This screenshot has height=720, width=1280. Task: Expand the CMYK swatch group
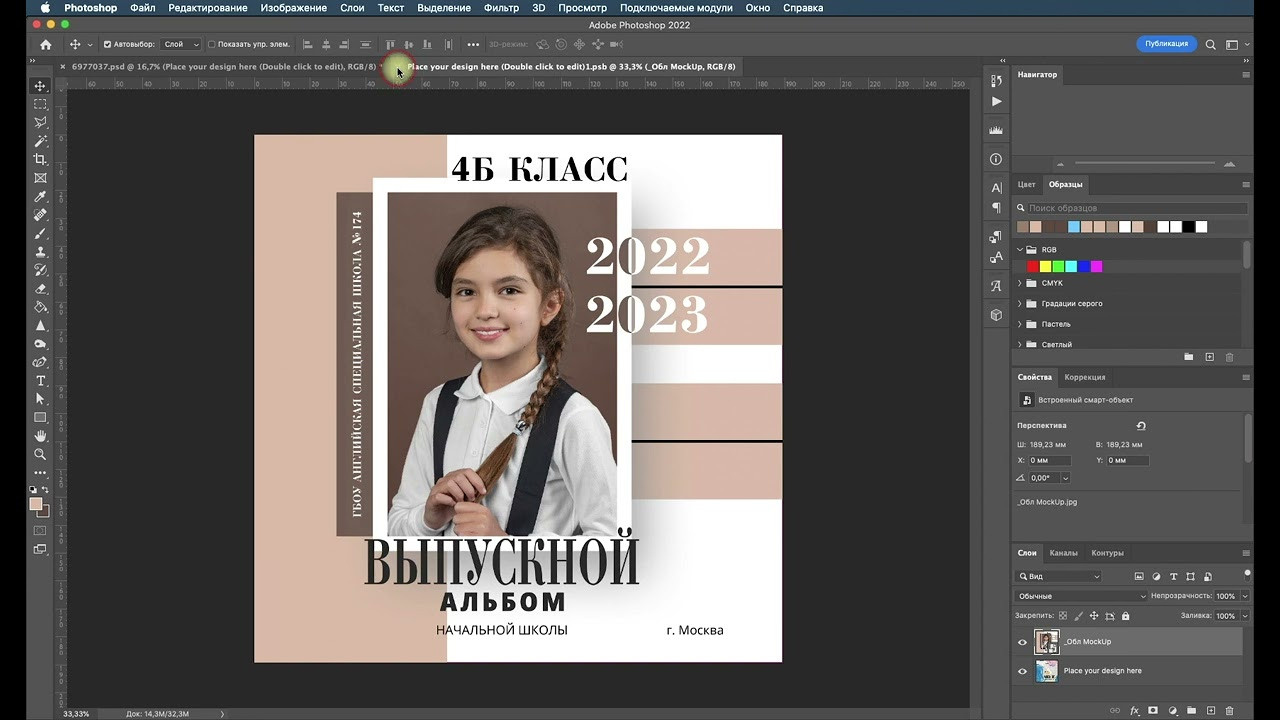(x=1020, y=283)
